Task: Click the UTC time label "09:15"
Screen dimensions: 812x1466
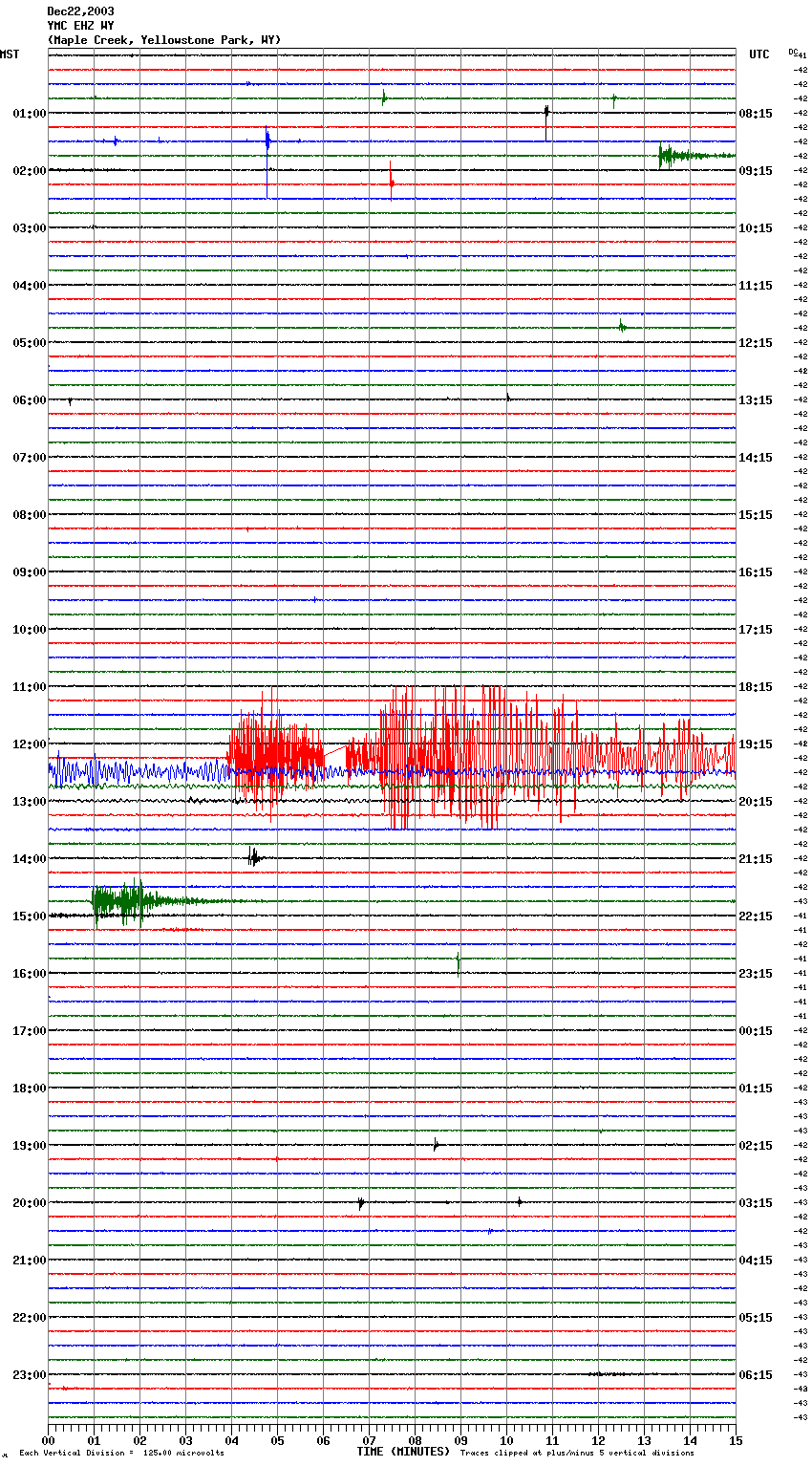Action: click(x=756, y=171)
